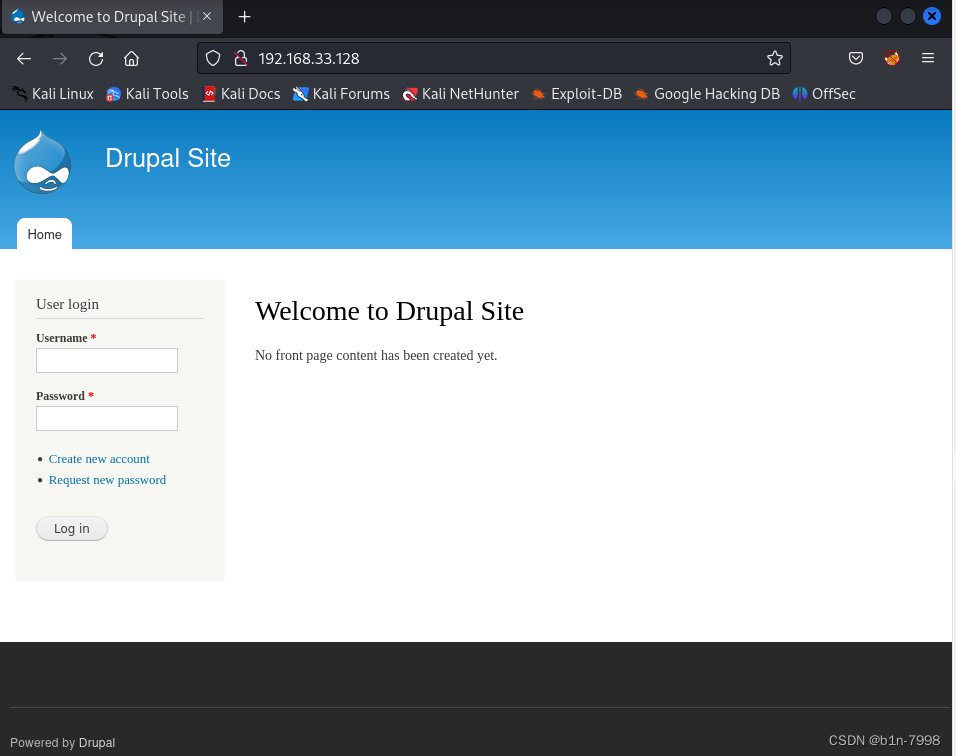Open the Kali Forums bookmark
This screenshot has height=756, width=956.
coord(341,94)
